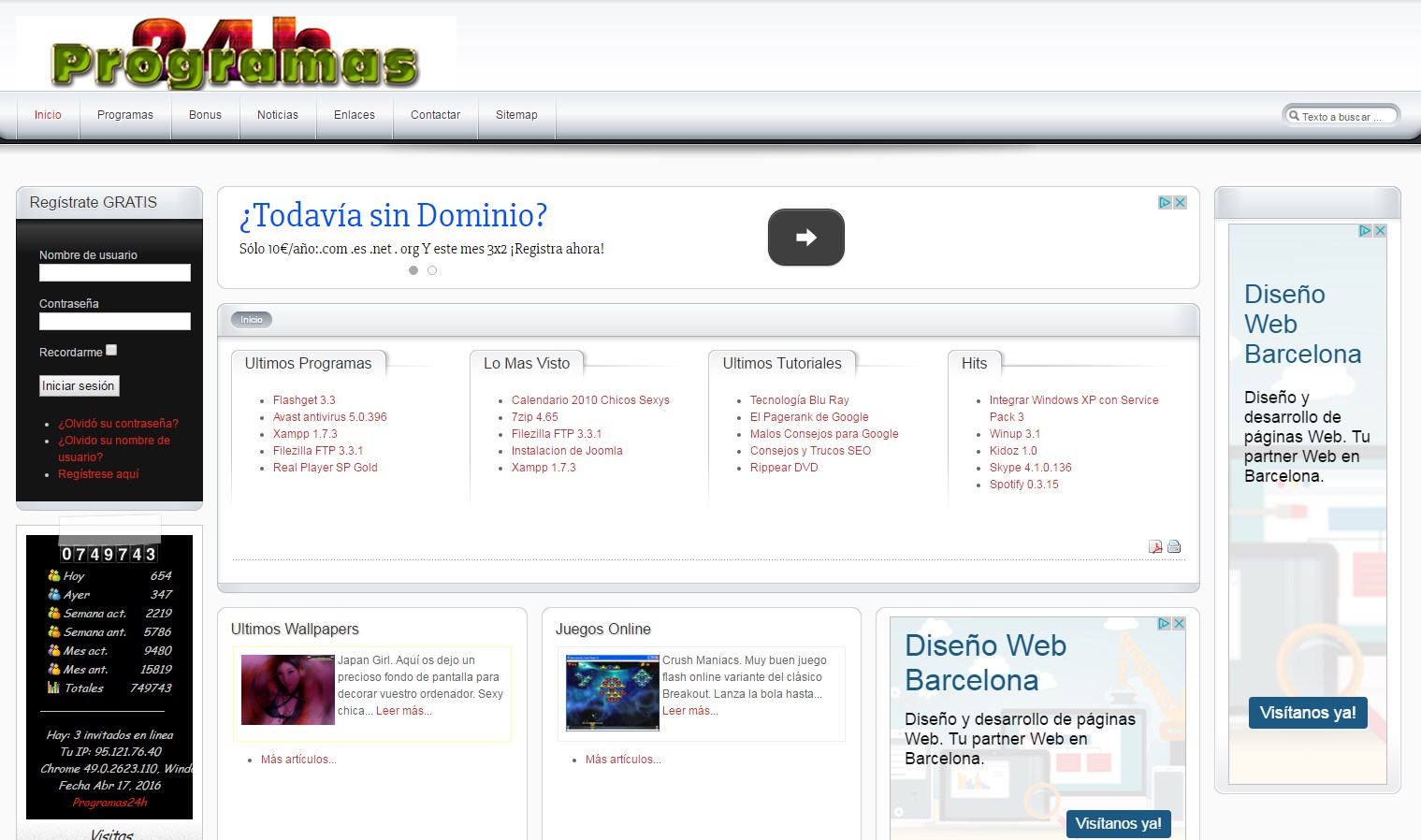The height and width of the screenshot is (840, 1421).
Task: Click the print page icon
Action: pyautogui.click(x=1174, y=546)
